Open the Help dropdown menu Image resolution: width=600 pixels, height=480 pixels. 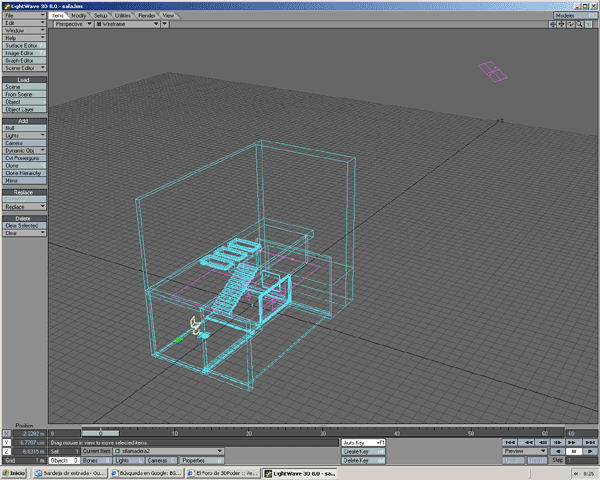pyautogui.click(x=24, y=38)
